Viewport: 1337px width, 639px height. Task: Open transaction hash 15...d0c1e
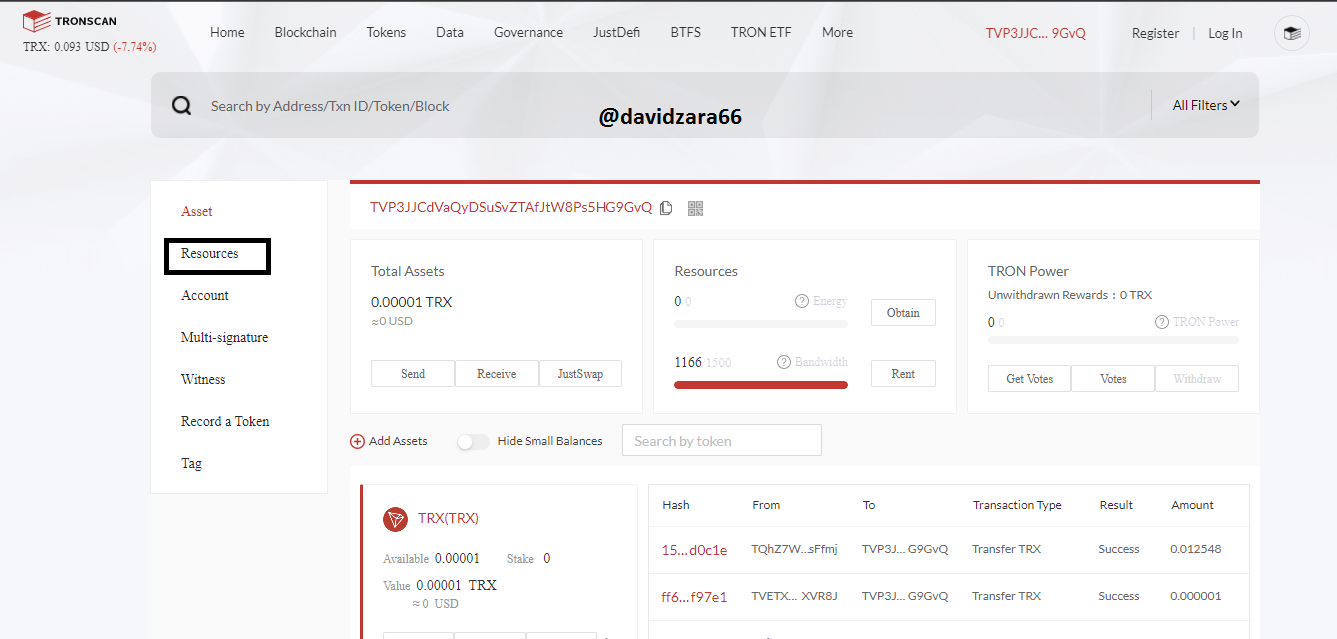694,549
